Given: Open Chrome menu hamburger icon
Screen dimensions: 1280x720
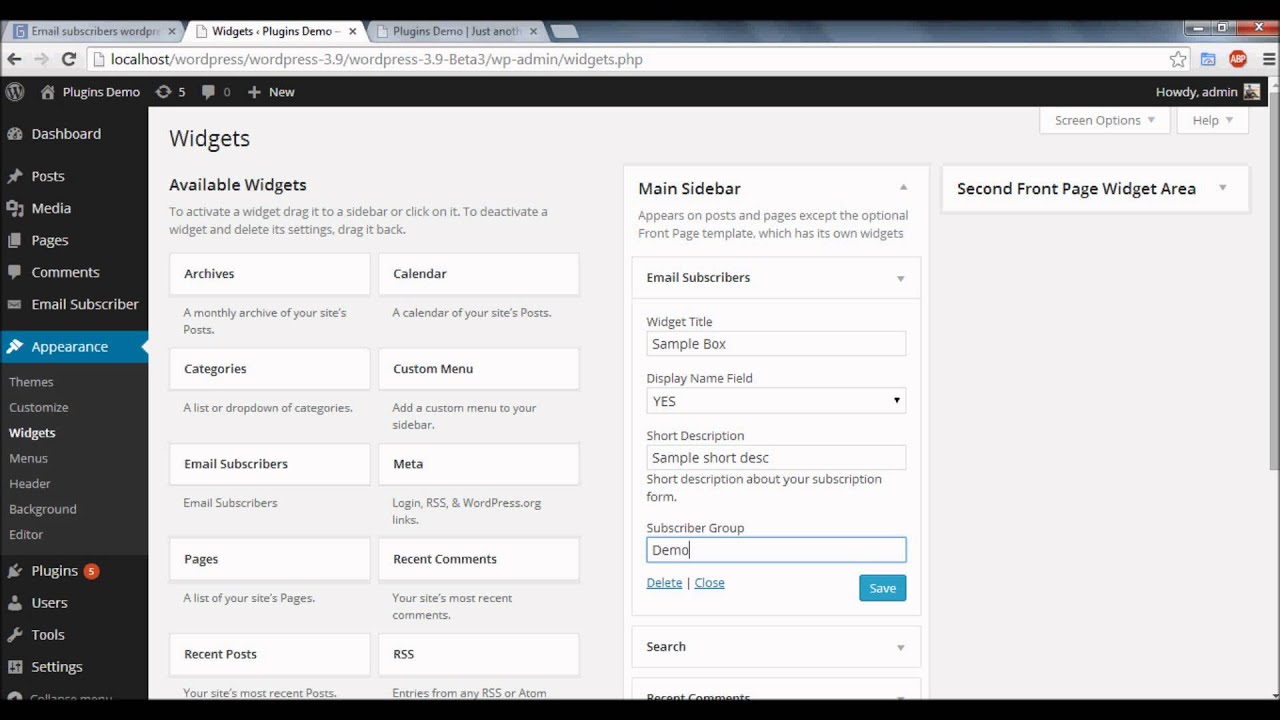Looking at the screenshot, I should (1268, 59).
